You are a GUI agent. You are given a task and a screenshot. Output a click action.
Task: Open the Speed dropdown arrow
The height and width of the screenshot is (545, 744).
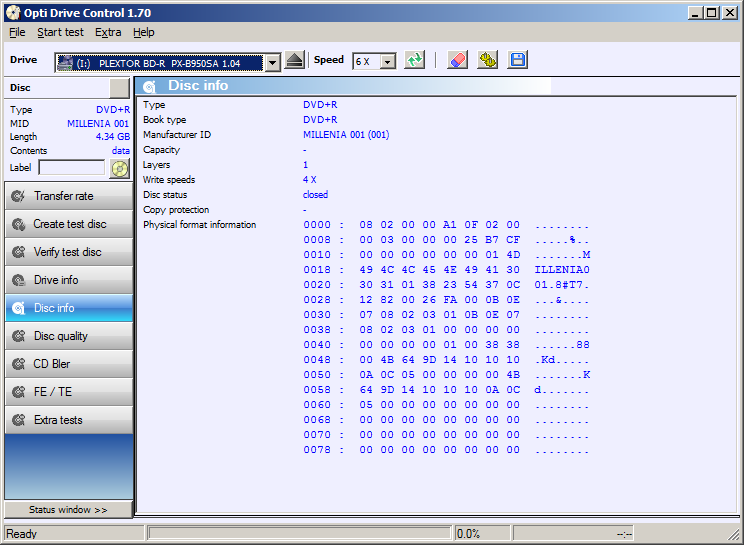tap(388, 62)
